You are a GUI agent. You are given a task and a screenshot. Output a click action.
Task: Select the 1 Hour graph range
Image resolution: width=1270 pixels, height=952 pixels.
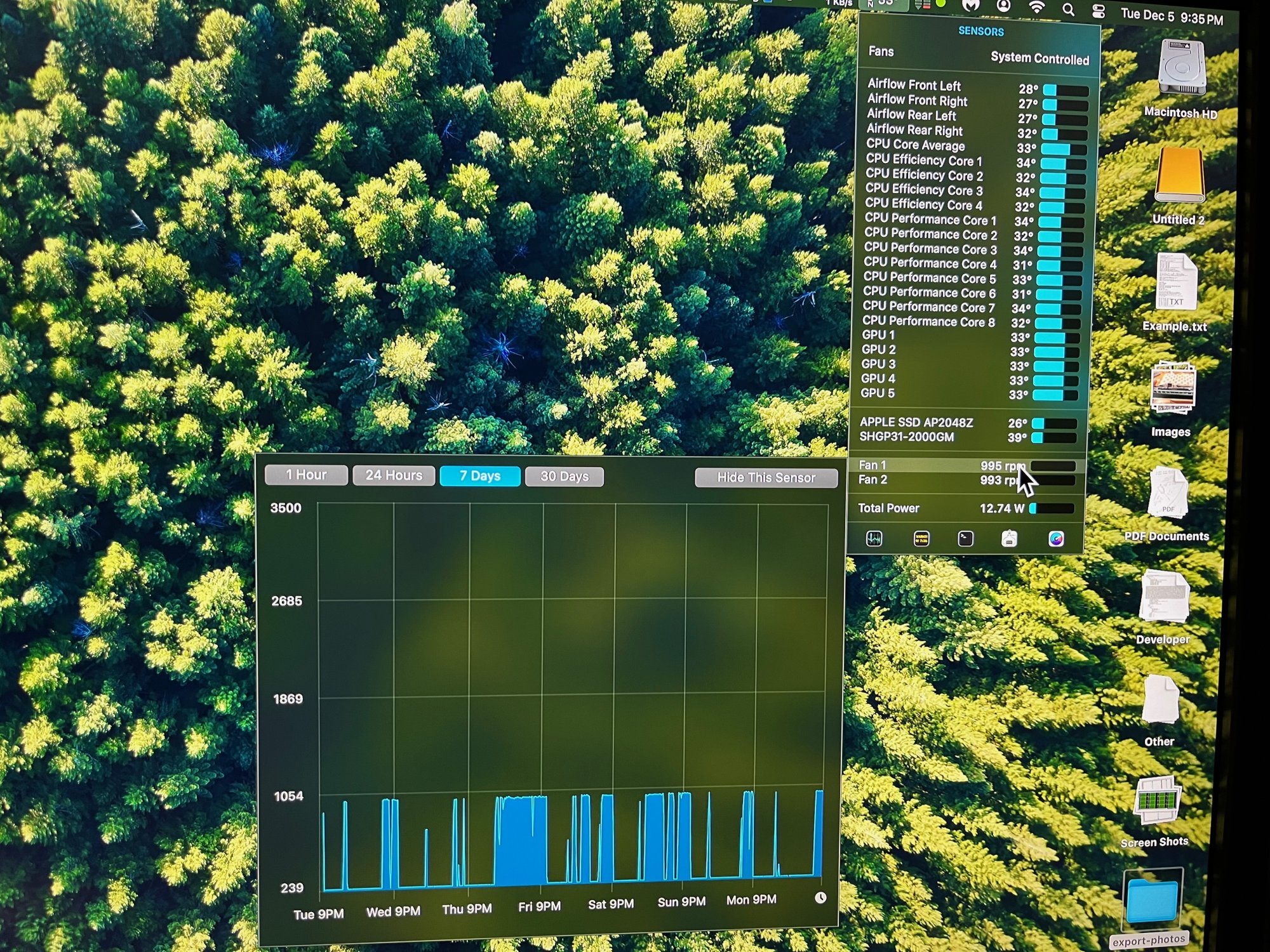pos(306,475)
